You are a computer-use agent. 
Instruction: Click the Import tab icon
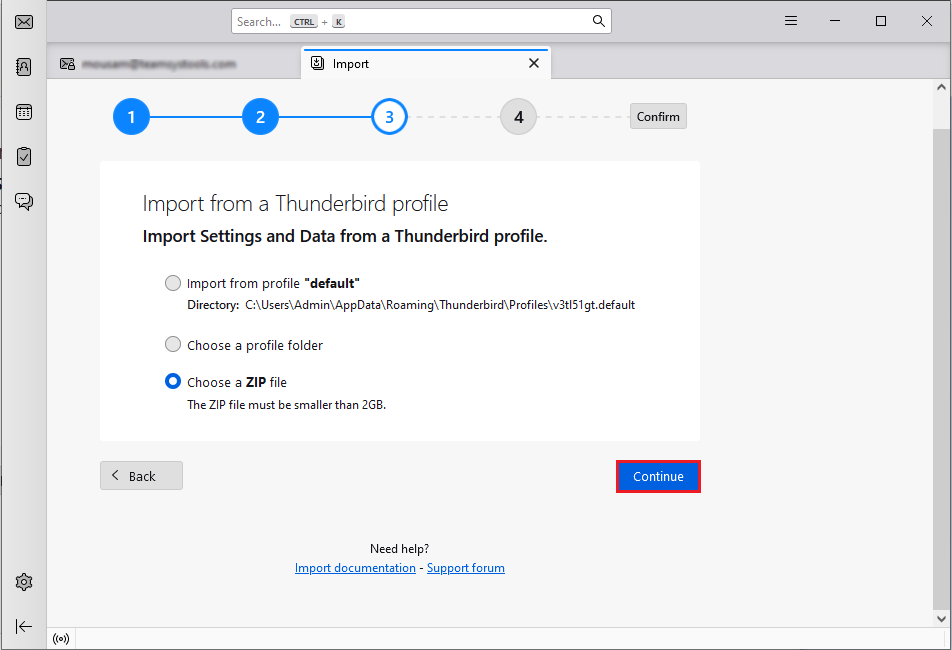[317, 63]
